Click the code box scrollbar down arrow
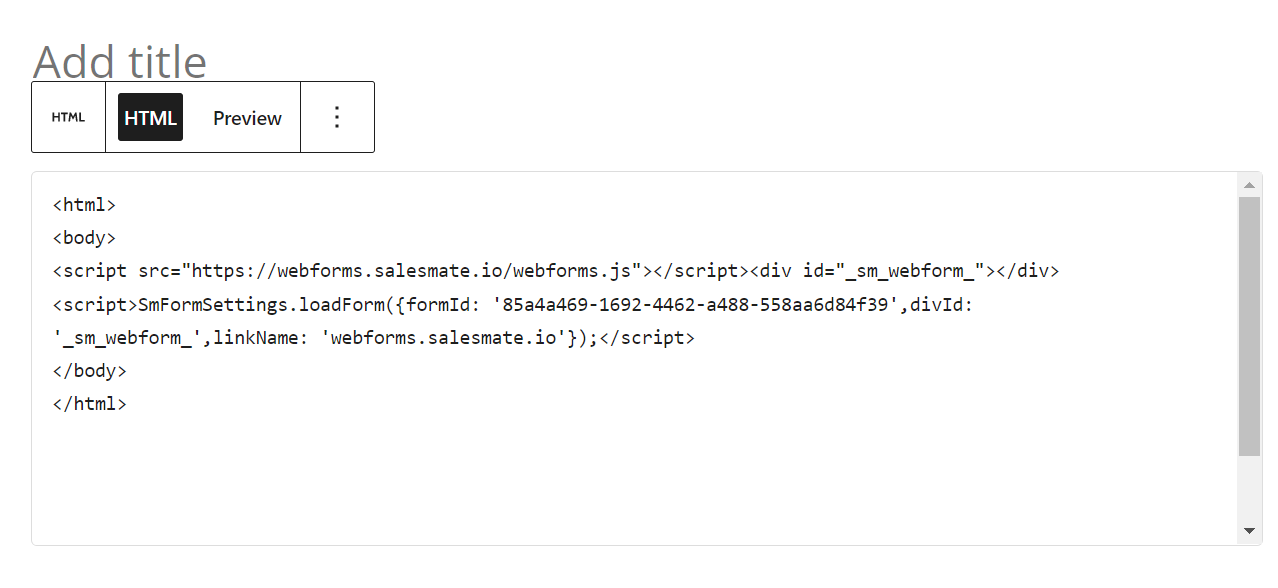 (1249, 531)
